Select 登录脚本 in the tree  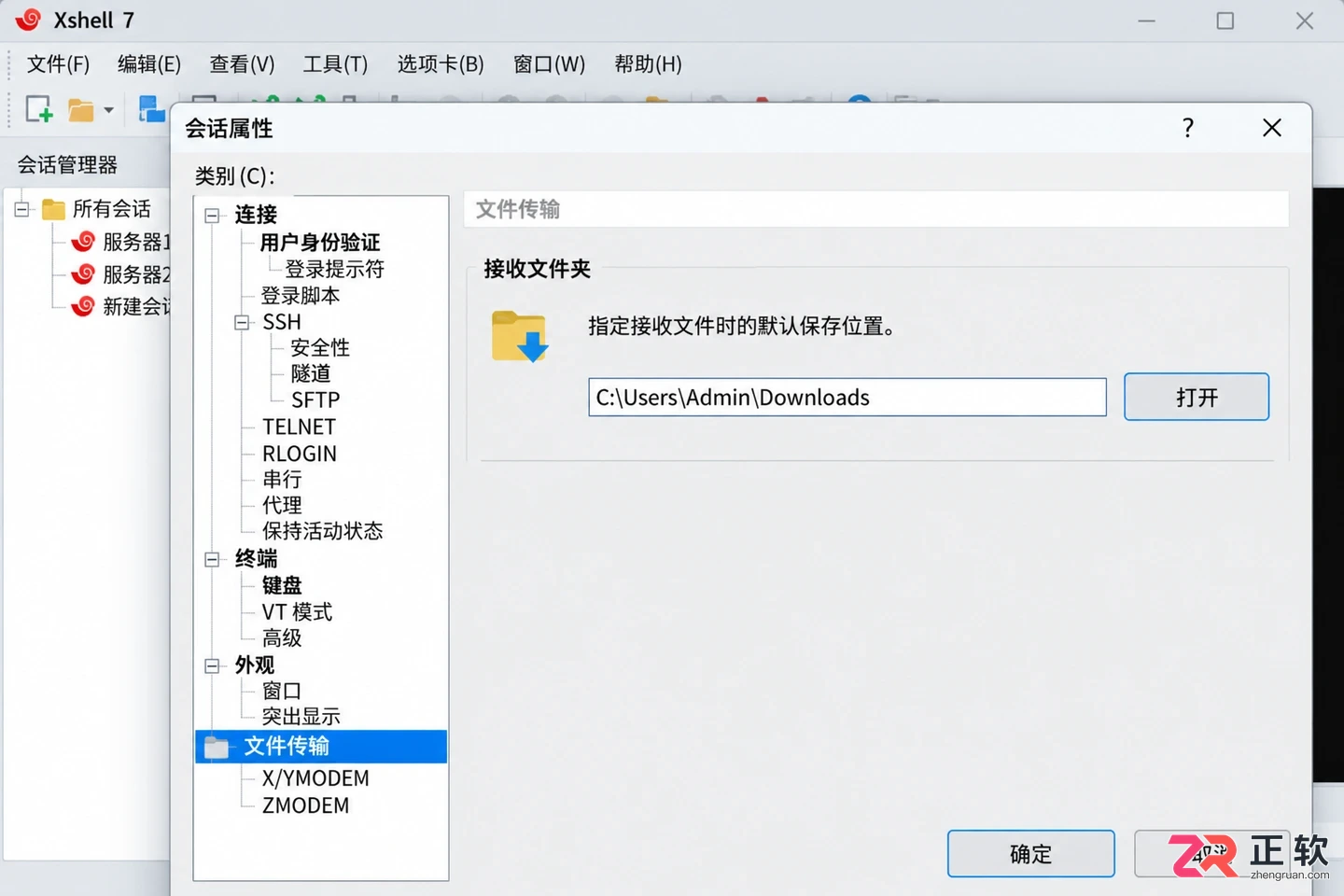pyautogui.click(x=301, y=296)
